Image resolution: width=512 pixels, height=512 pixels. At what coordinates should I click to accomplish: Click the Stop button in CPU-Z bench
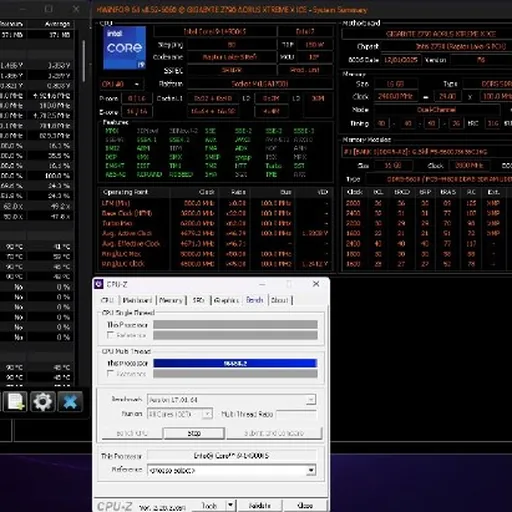click(194, 433)
